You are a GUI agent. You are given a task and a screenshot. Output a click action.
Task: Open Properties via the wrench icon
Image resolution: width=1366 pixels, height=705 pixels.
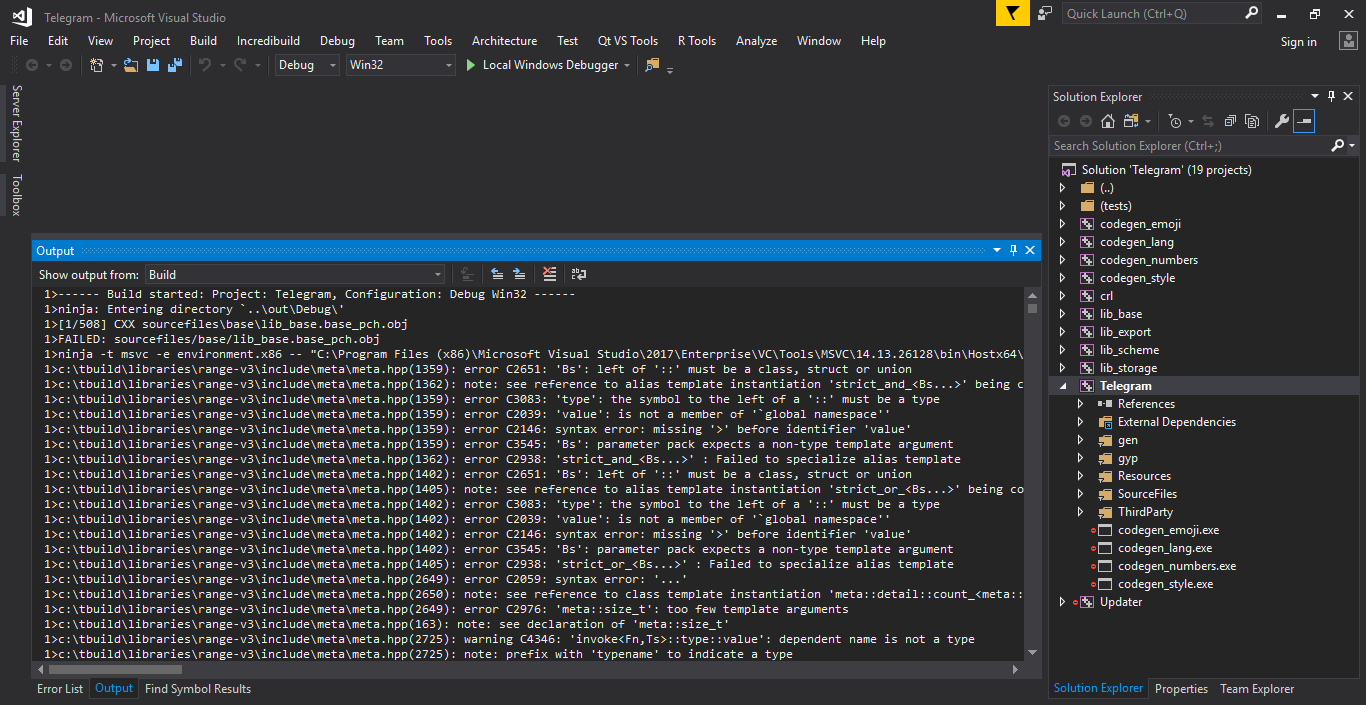pyautogui.click(x=1283, y=121)
